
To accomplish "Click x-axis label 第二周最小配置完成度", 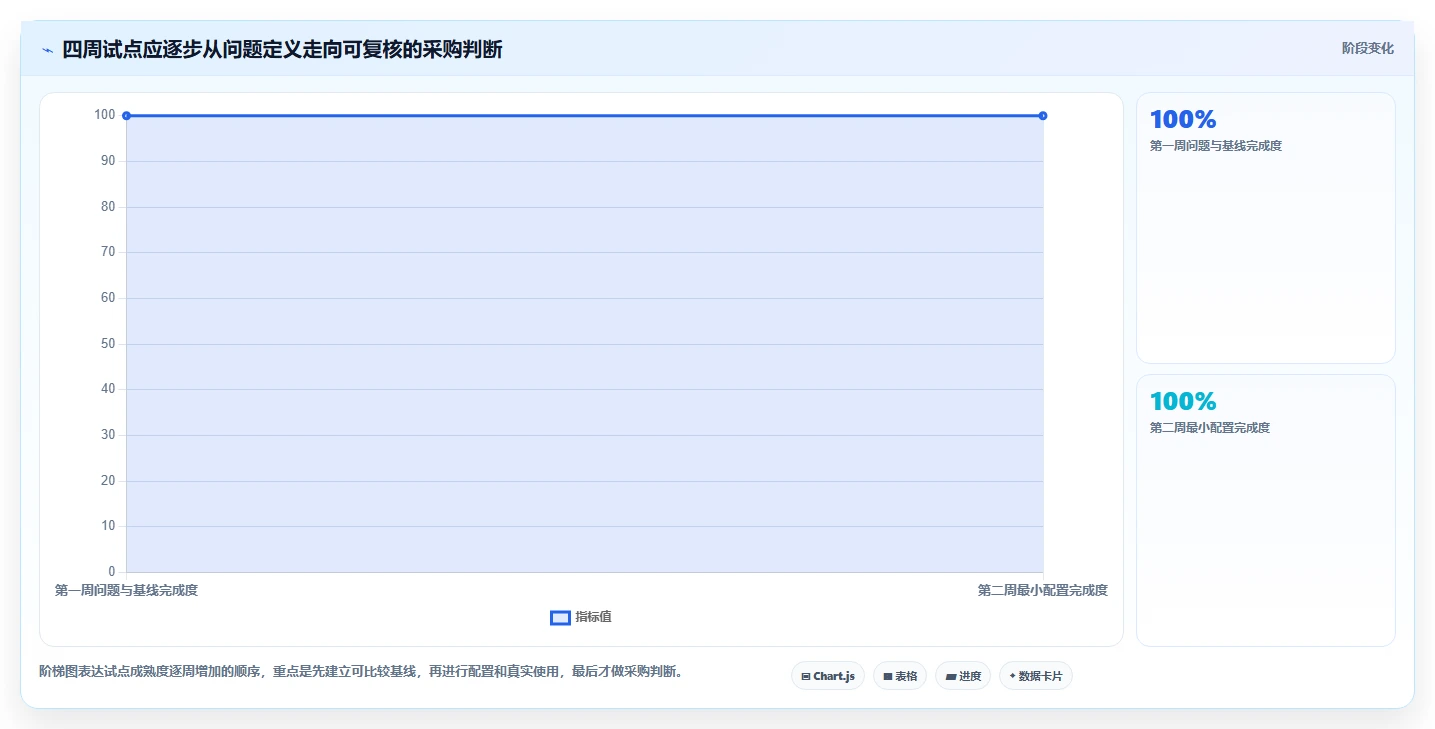I will 1043,591.
